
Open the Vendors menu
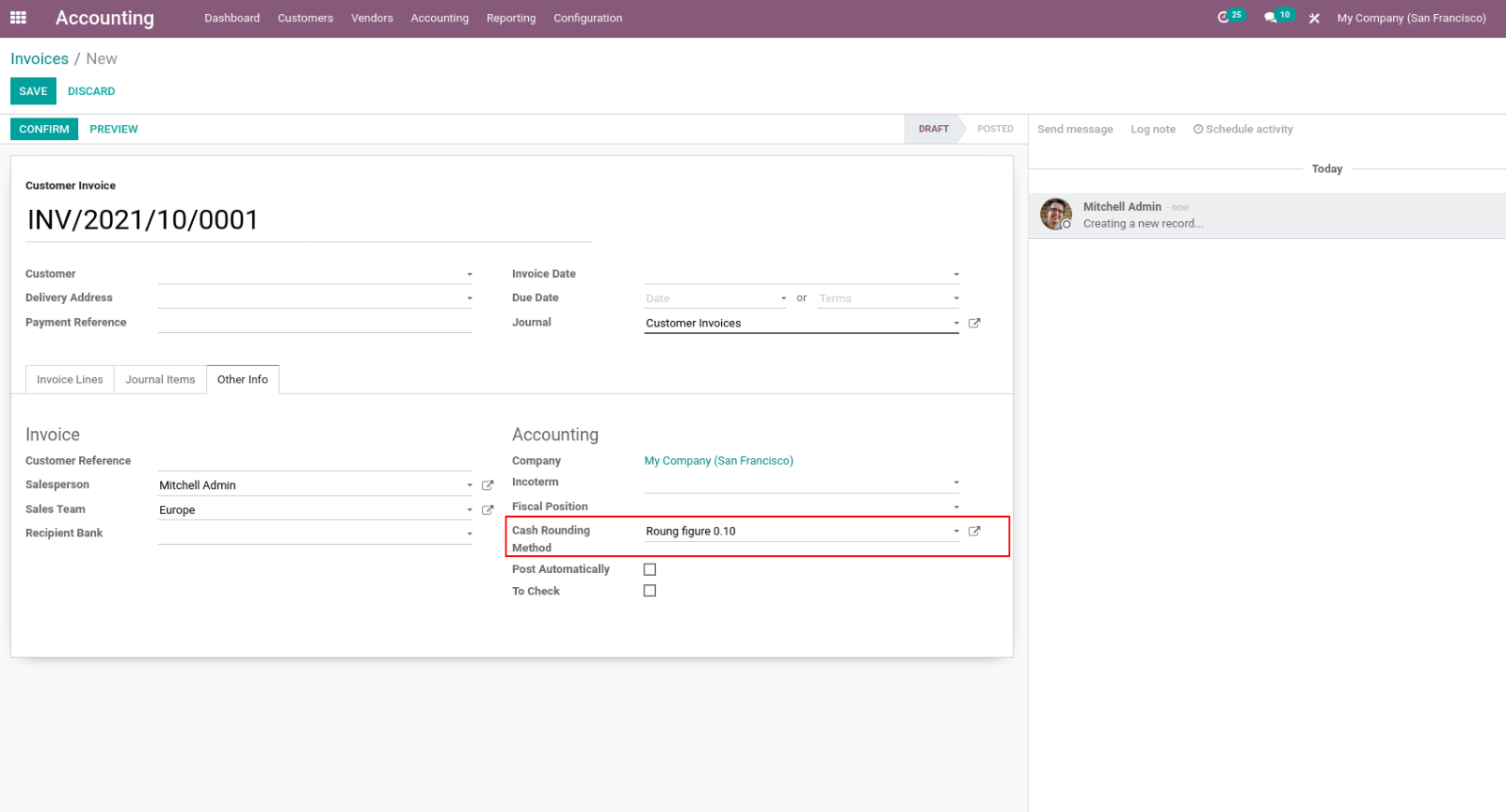click(x=372, y=18)
